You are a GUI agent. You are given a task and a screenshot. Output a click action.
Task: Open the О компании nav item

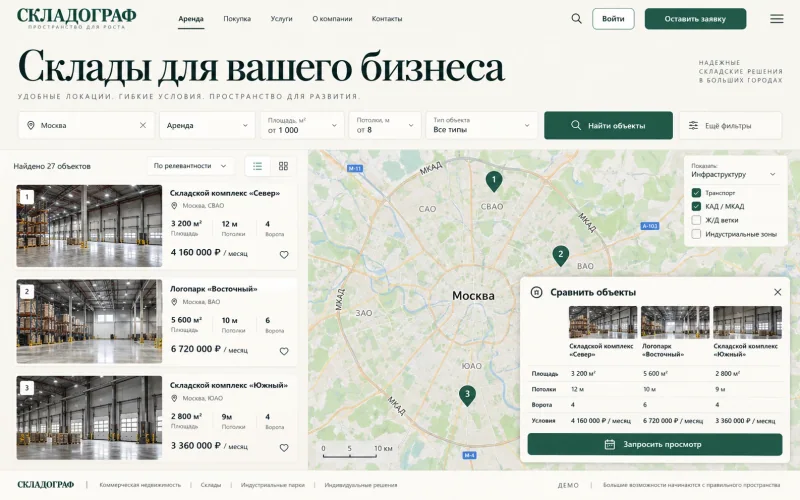332,19
